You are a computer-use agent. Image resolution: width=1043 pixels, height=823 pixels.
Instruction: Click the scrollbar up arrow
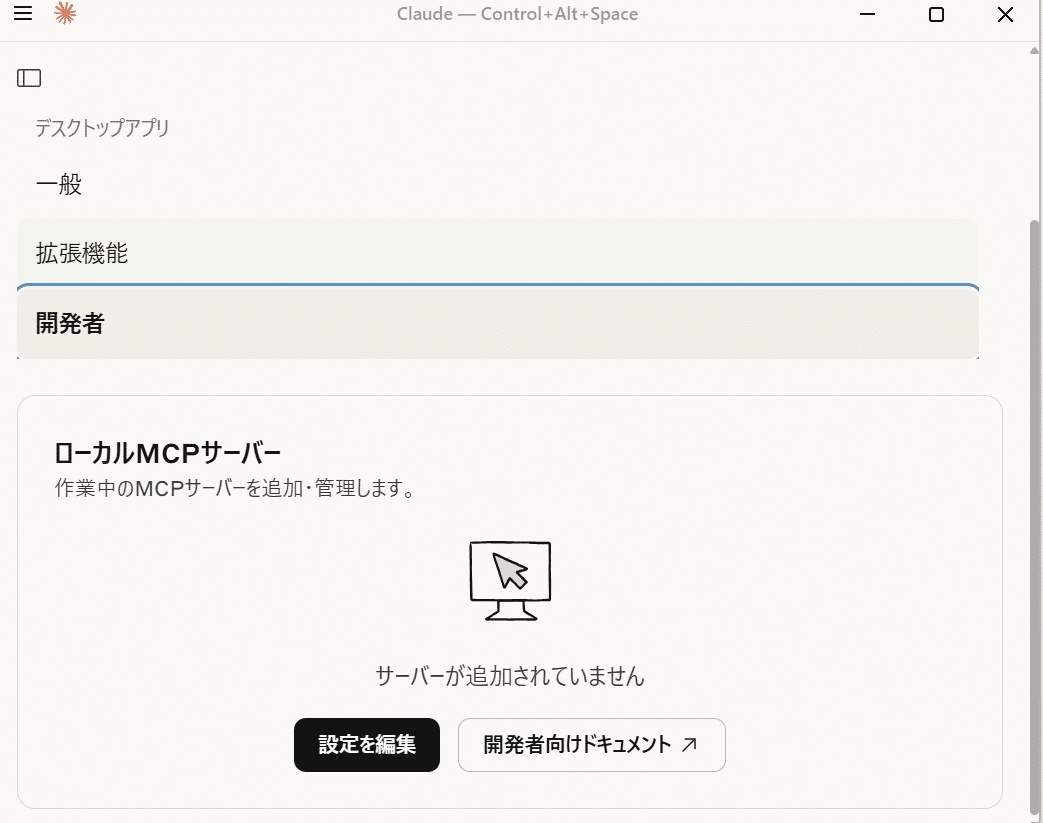pos(1034,51)
